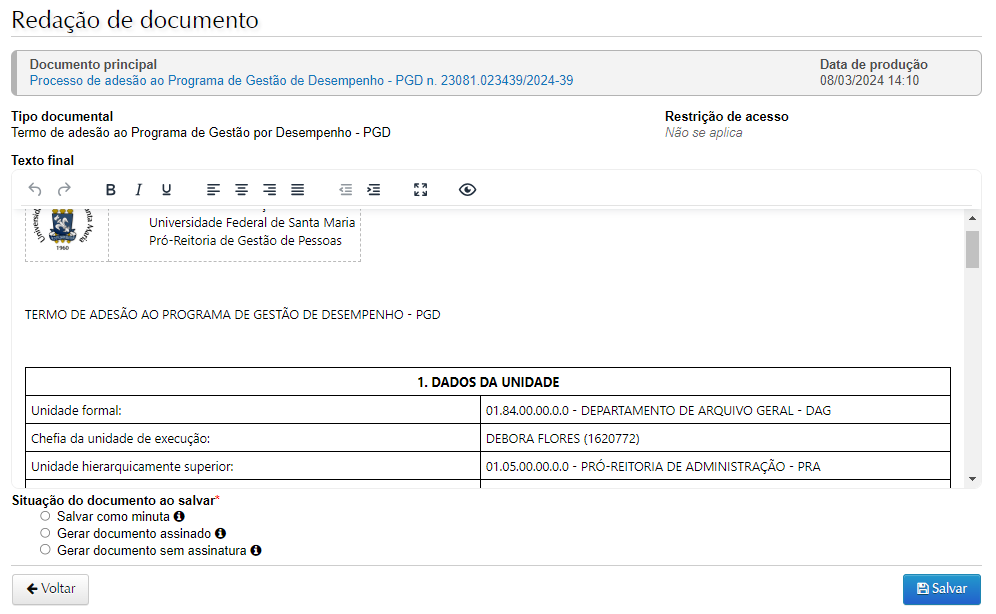996x614 pixels.
Task: Toggle bold formatting
Action: pos(111,189)
